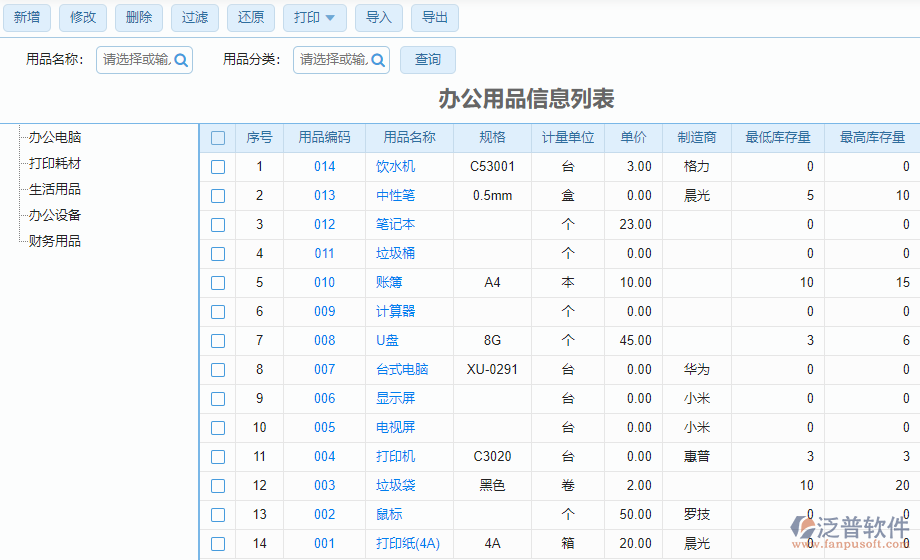Screen dimensions: 920x560
Task: Select 办公电脑 in the category tree
Action: (55, 137)
